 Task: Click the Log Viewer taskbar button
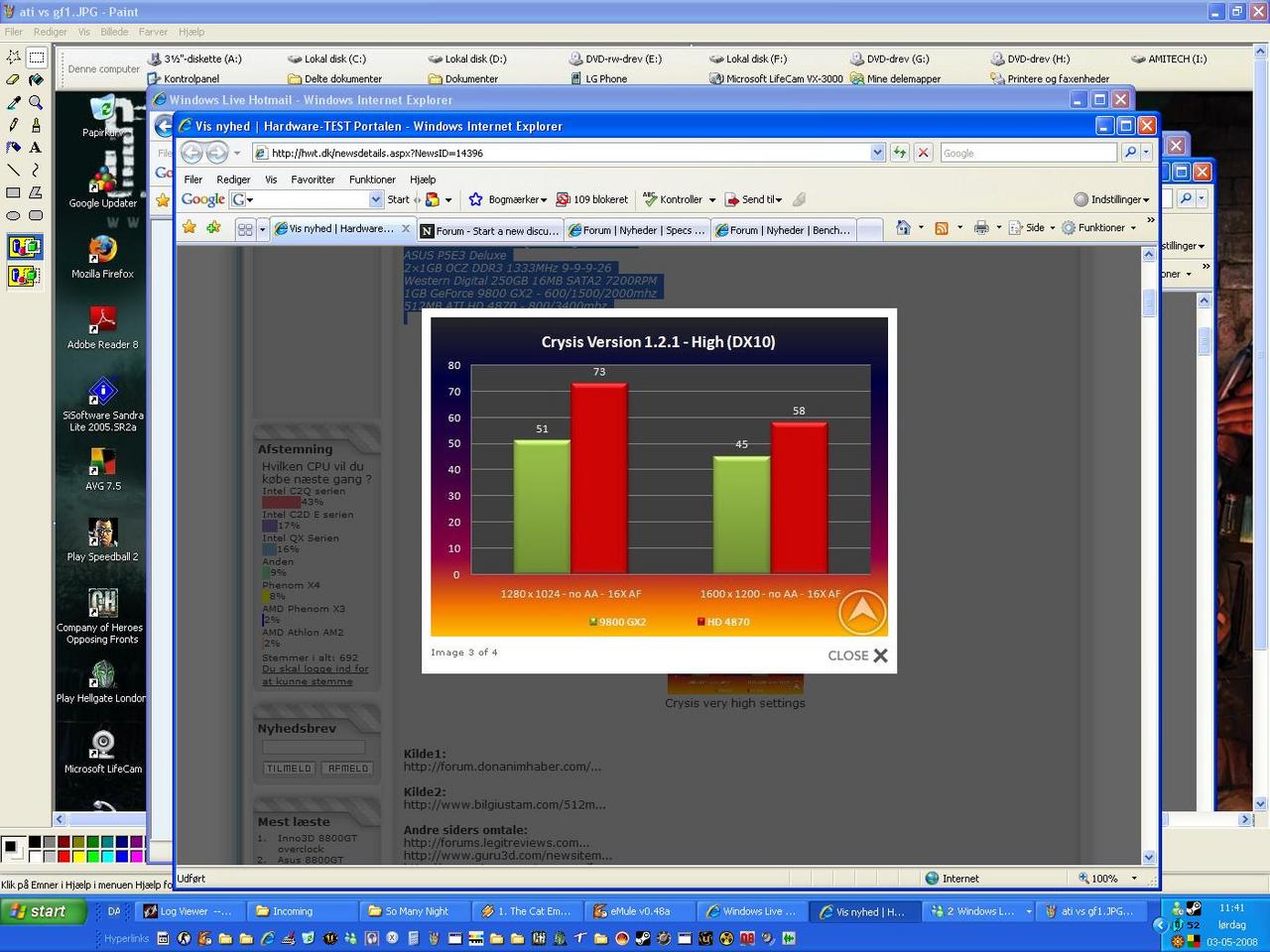coord(189,911)
